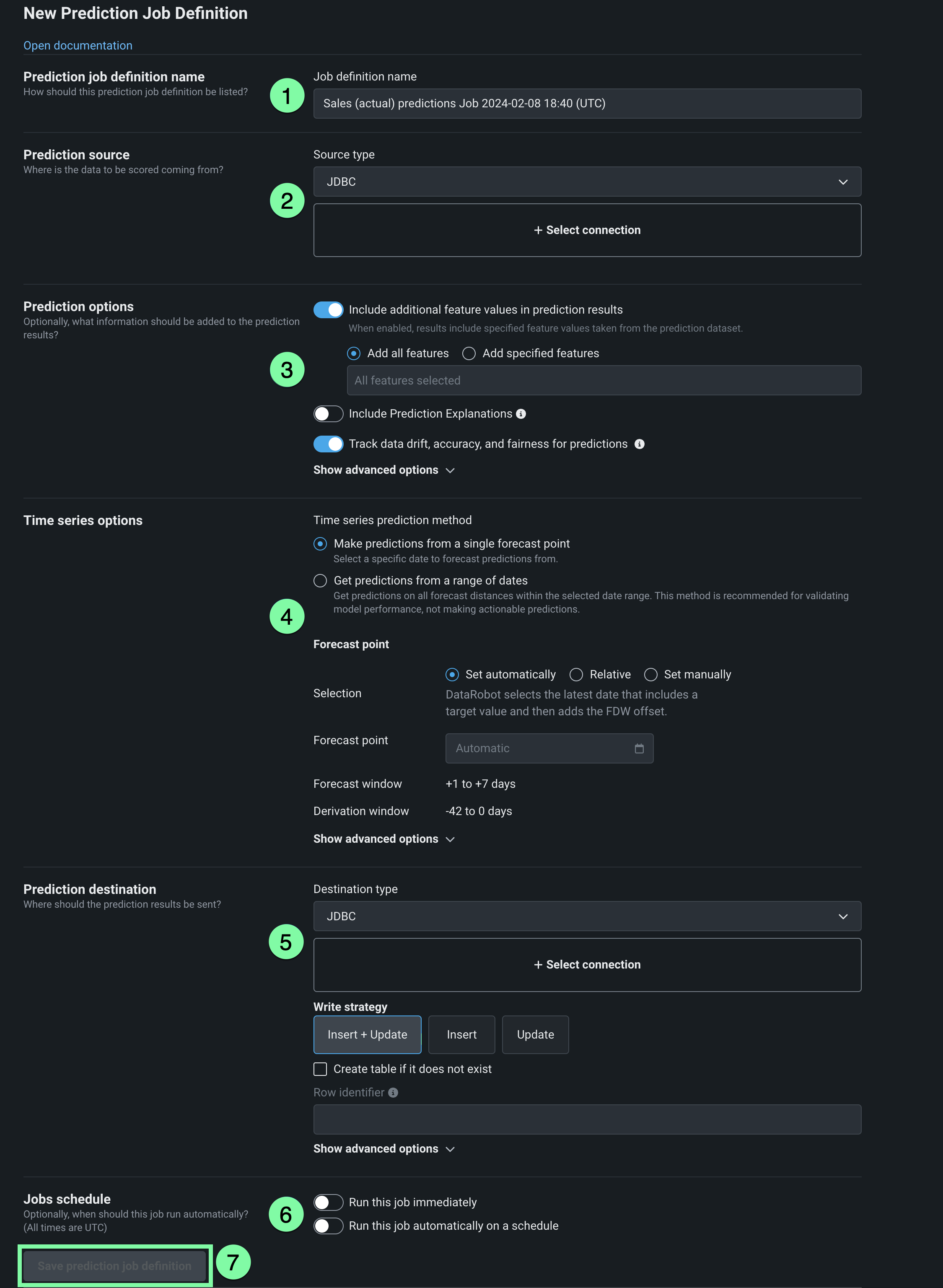Click the green step 4 badge
The width and height of the screenshot is (943, 1288).
[x=287, y=616]
